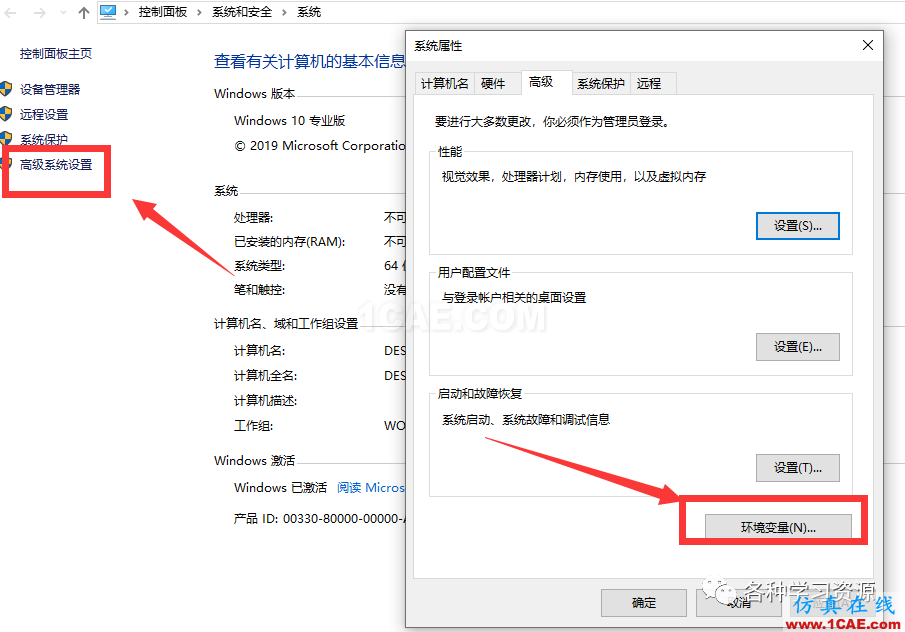Screen dimensions: 905x632
Task: Click 与登录帐户相关的桌面设置 text
Action: [514, 298]
